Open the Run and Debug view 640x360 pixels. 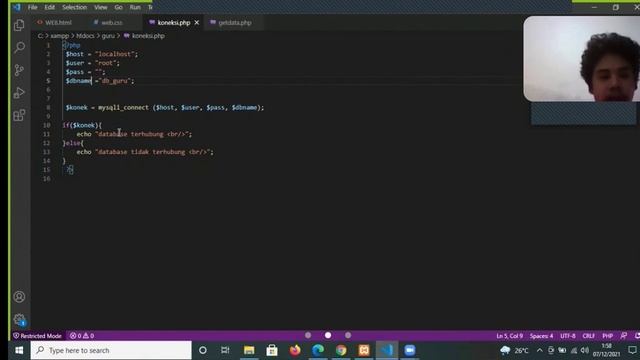(19, 93)
